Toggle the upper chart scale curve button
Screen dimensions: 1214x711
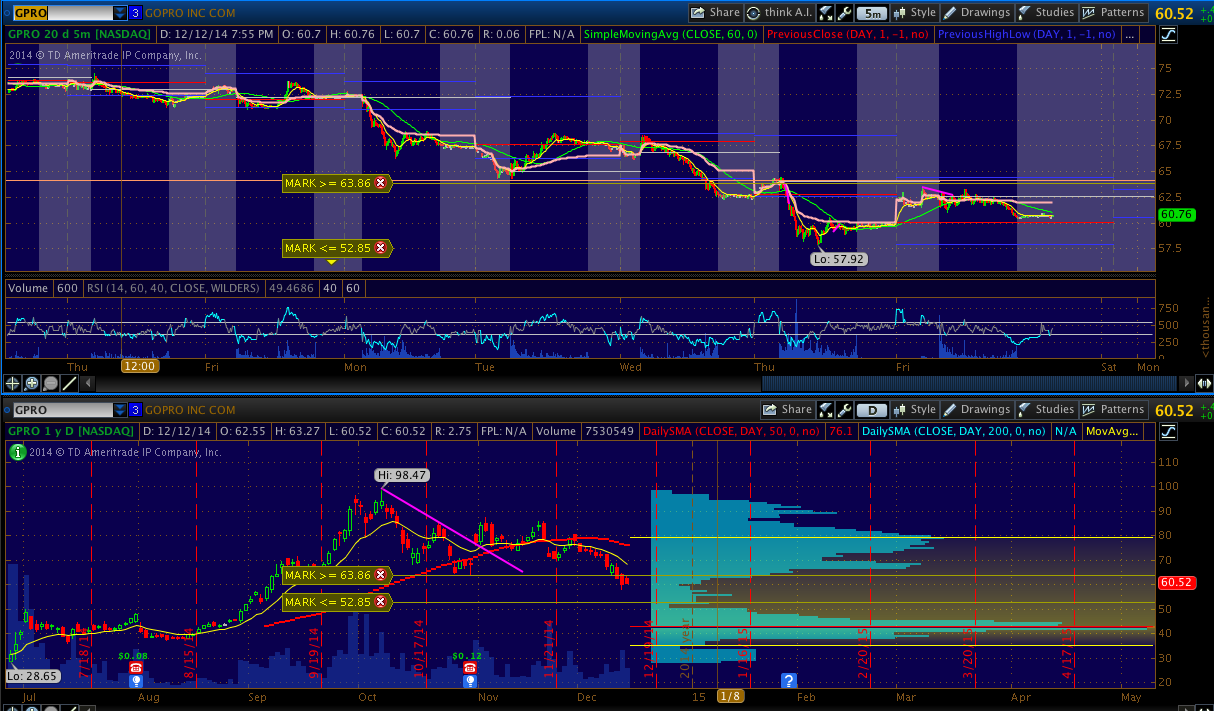click(x=1169, y=35)
